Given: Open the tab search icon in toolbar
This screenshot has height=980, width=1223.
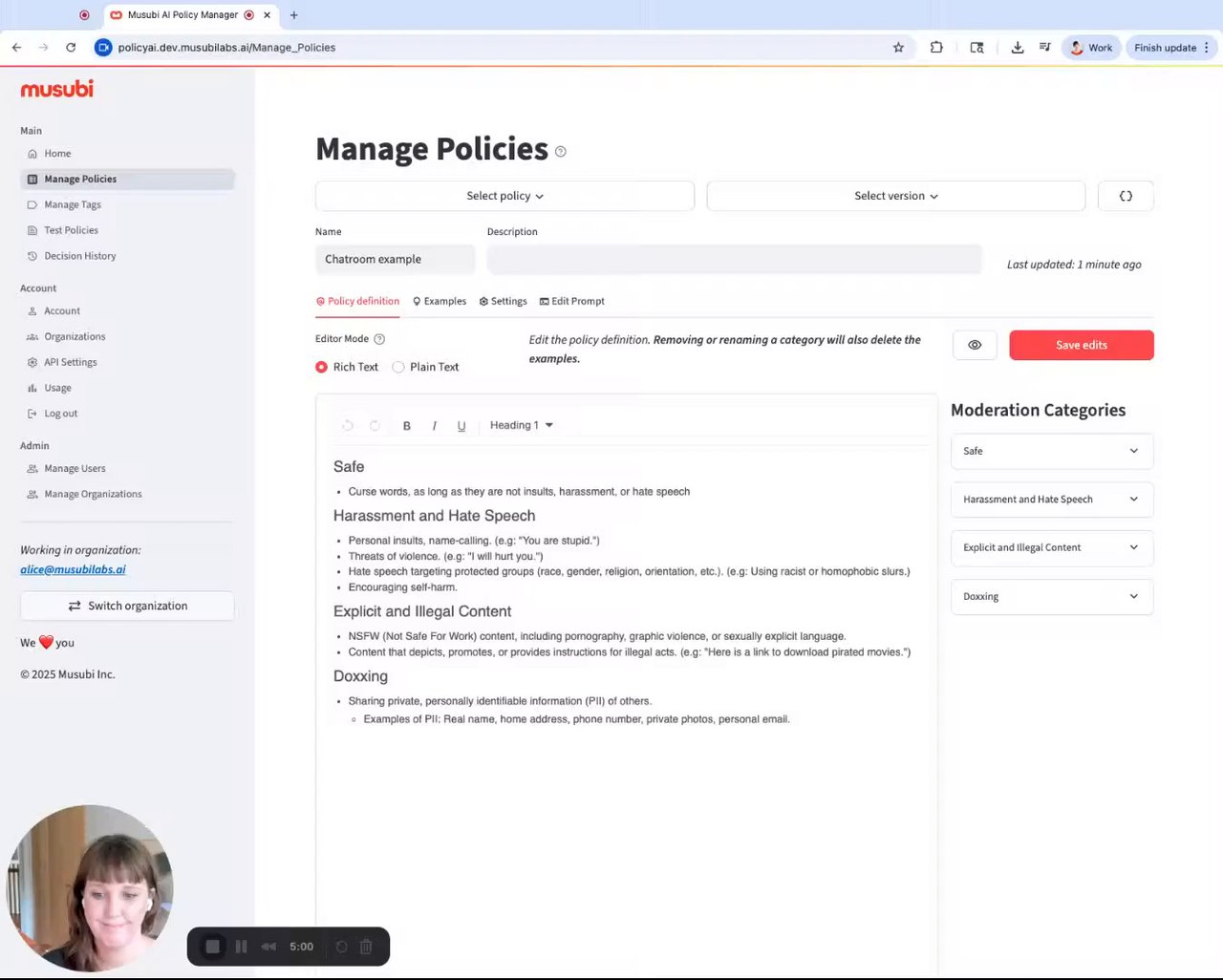Looking at the screenshot, I should 976,47.
